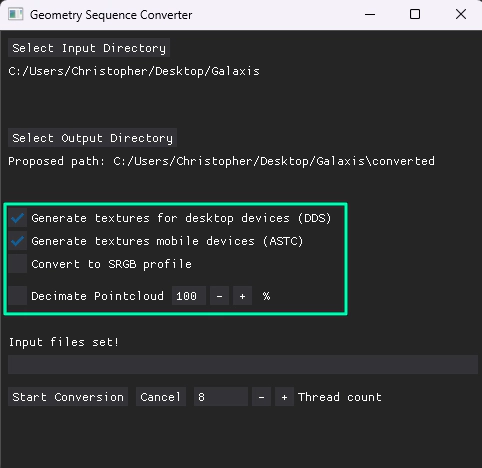The height and width of the screenshot is (468, 482).
Task: Uncheck Generate textures mobile devices (ASTC)
Action: pos(17,241)
